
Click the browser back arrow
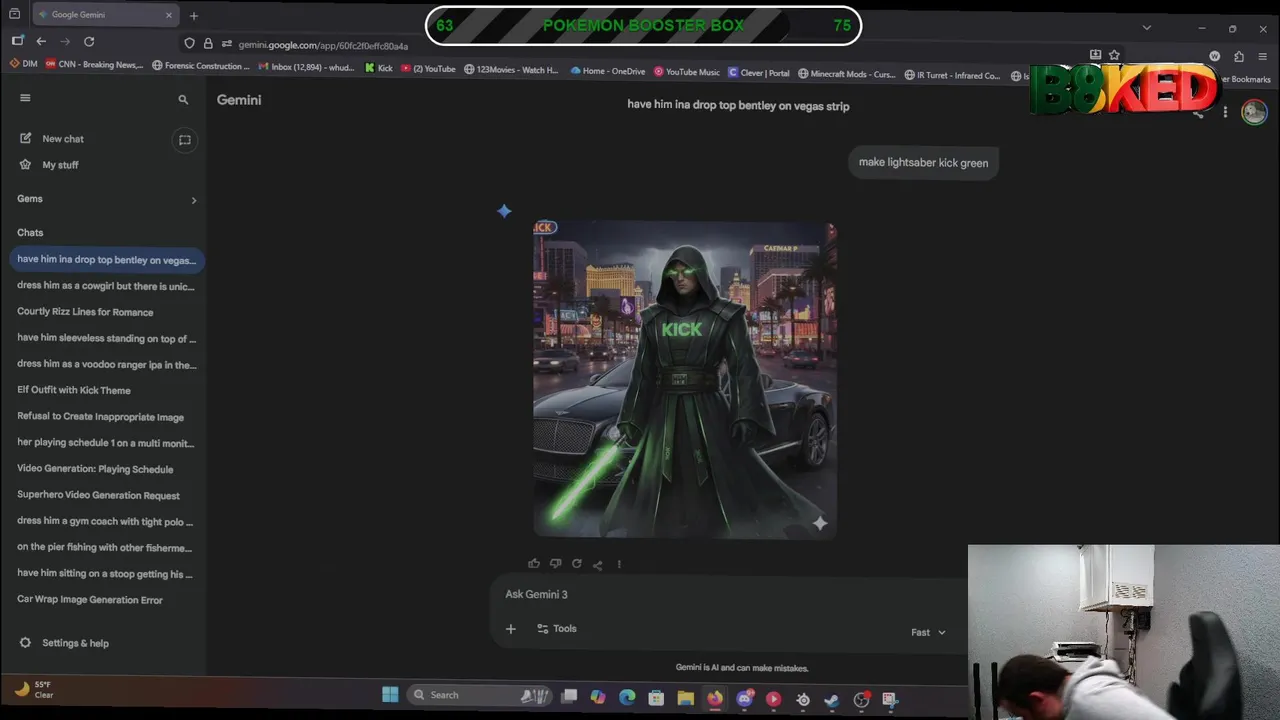(41, 41)
